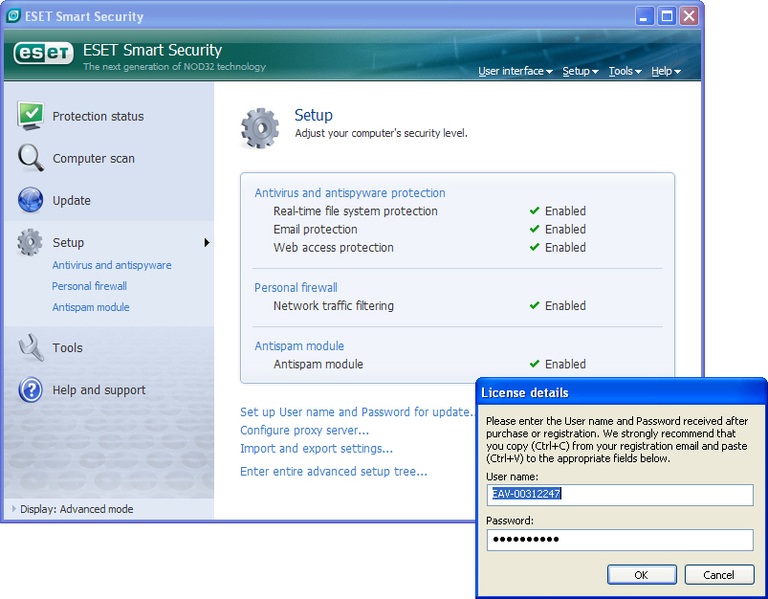
Task: Click Personal firewall heading in panel
Action: (296, 288)
